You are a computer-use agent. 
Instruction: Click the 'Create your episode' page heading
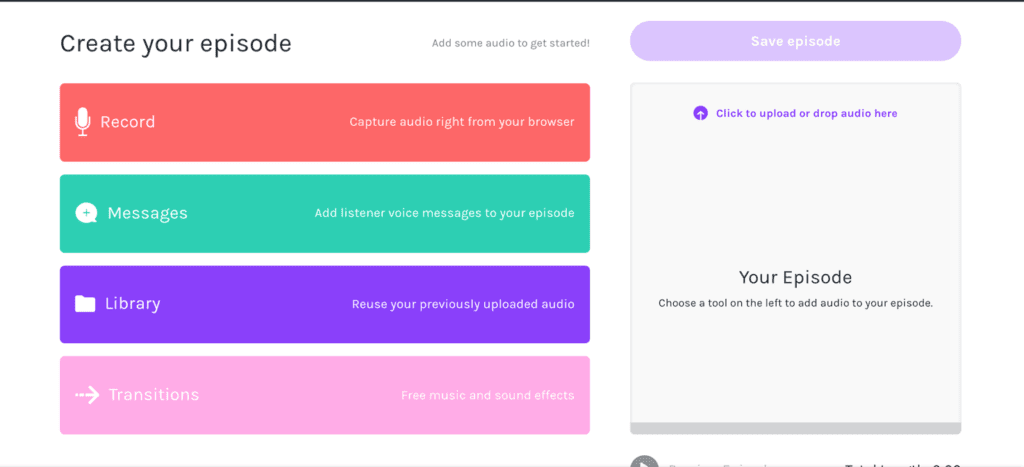(175, 43)
